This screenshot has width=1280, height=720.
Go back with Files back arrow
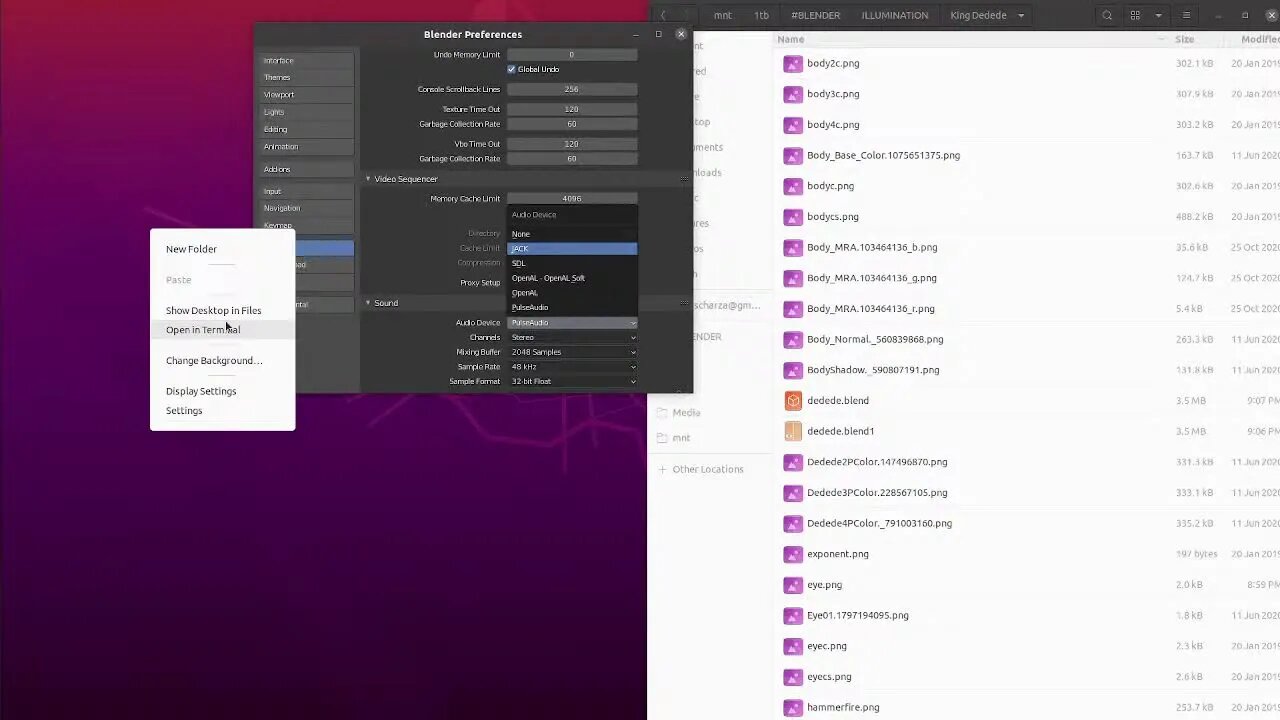click(x=663, y=15)
